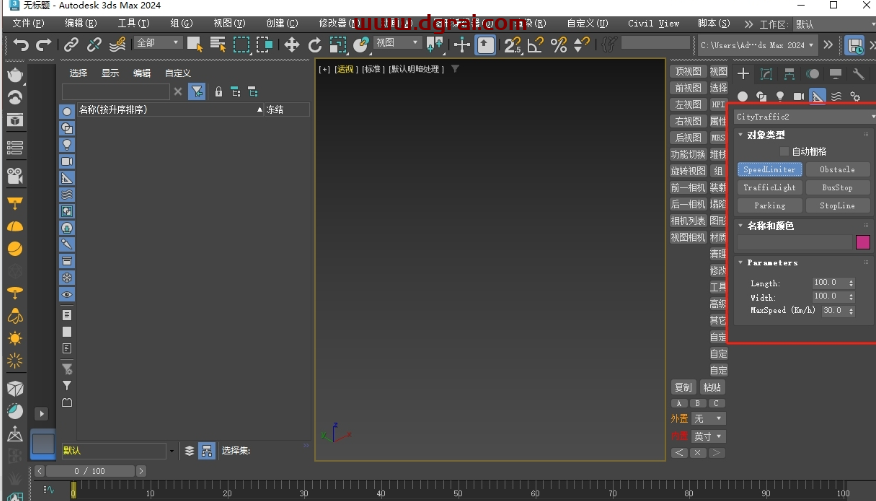Open the Civil View menu
Screen dimensions: 876x501
click(653, 23)
